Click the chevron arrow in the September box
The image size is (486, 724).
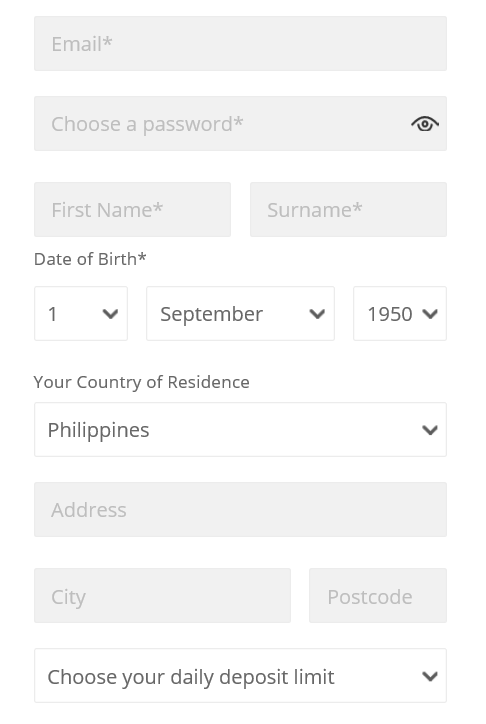point(317,314)
